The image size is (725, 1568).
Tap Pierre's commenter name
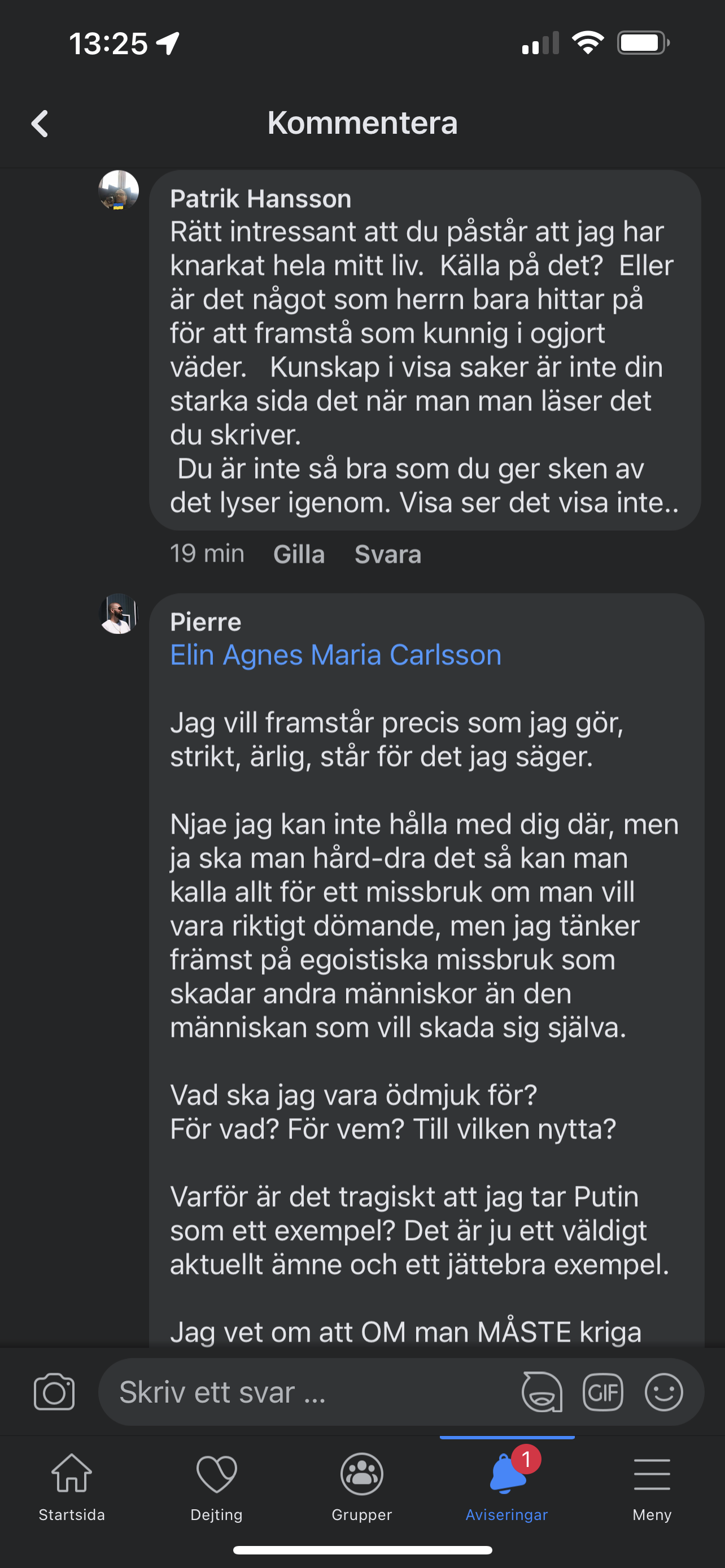[x=206, y=621]
